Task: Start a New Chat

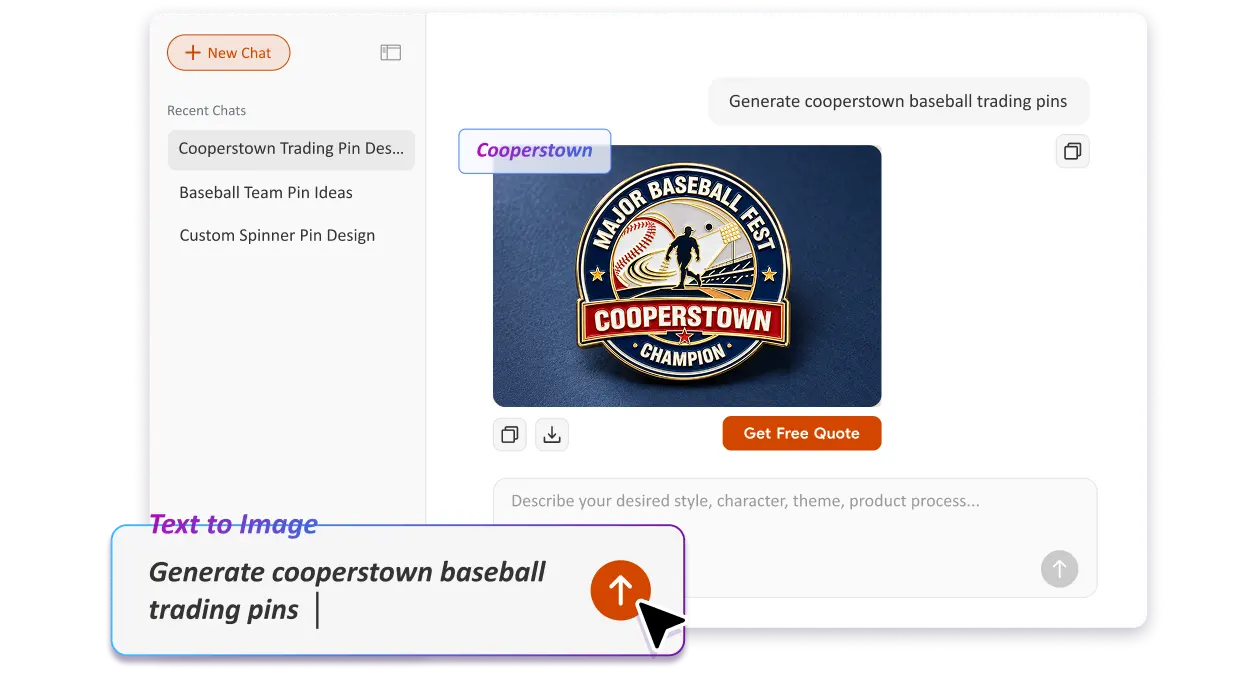Action: click(x=228, y=53)
